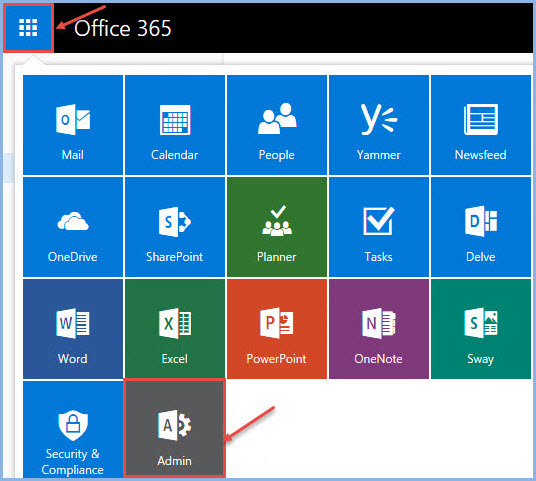Open the gray Admin tile

[175, 428]
